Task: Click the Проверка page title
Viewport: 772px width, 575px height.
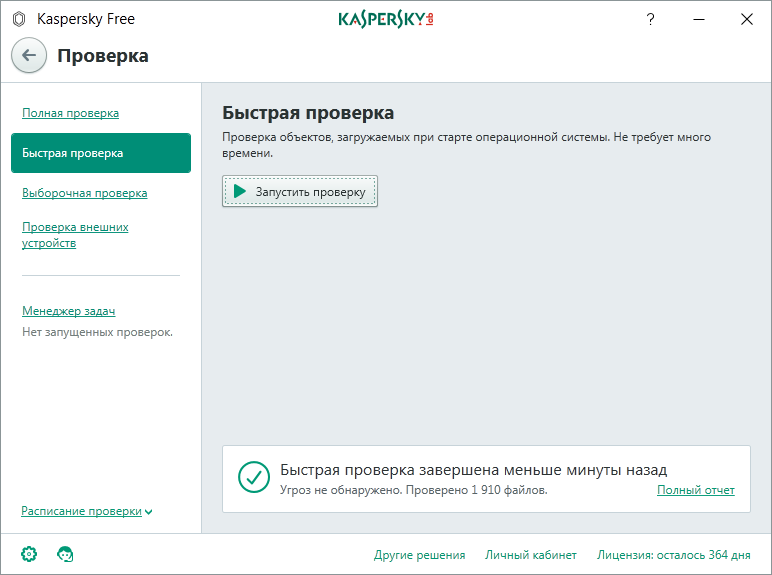Action: coord(103,56)
